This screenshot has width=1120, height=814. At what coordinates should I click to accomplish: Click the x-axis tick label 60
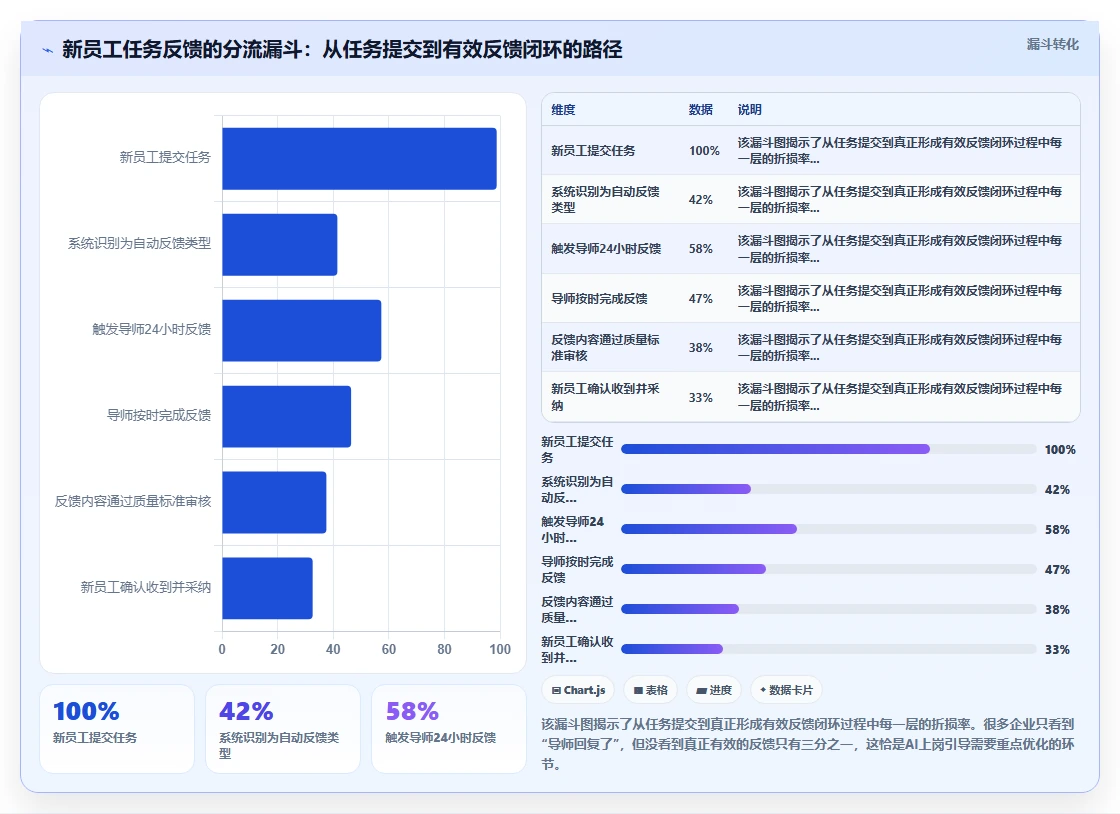389,649
